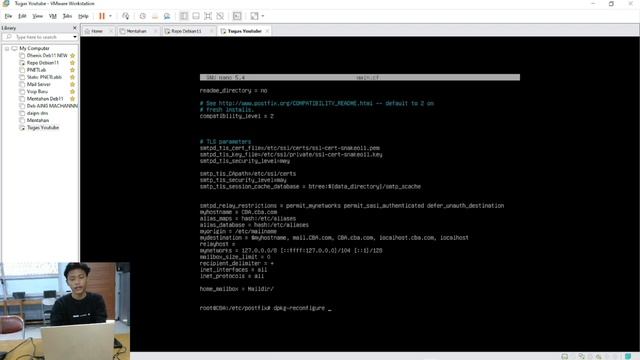Enter full screen mode icon
This screenshot has height=360, width=640.
click(x=208, y=16)
